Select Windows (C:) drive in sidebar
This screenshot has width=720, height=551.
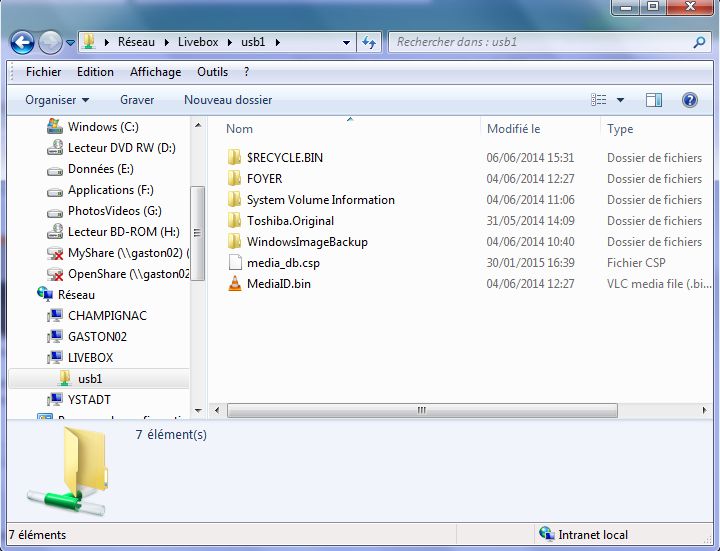(x=103, y=127)
